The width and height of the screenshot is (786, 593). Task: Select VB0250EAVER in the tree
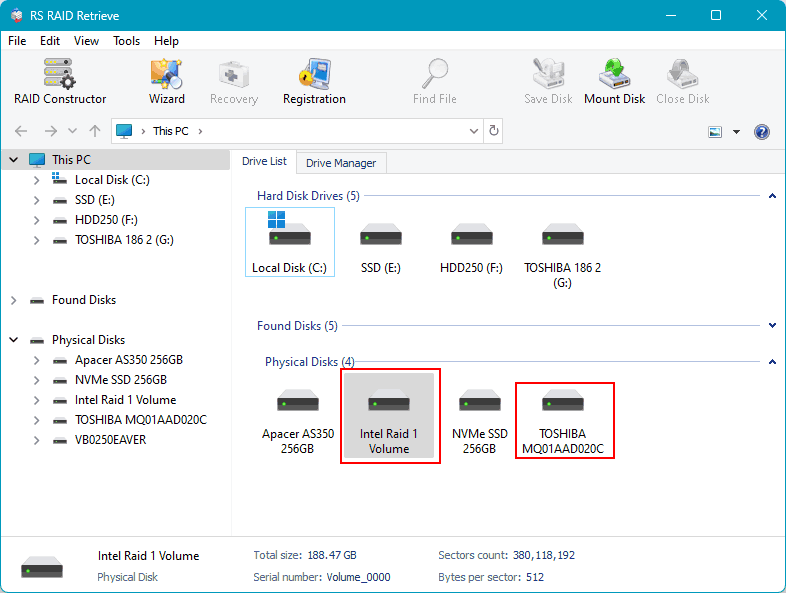[x=110, y=440]
